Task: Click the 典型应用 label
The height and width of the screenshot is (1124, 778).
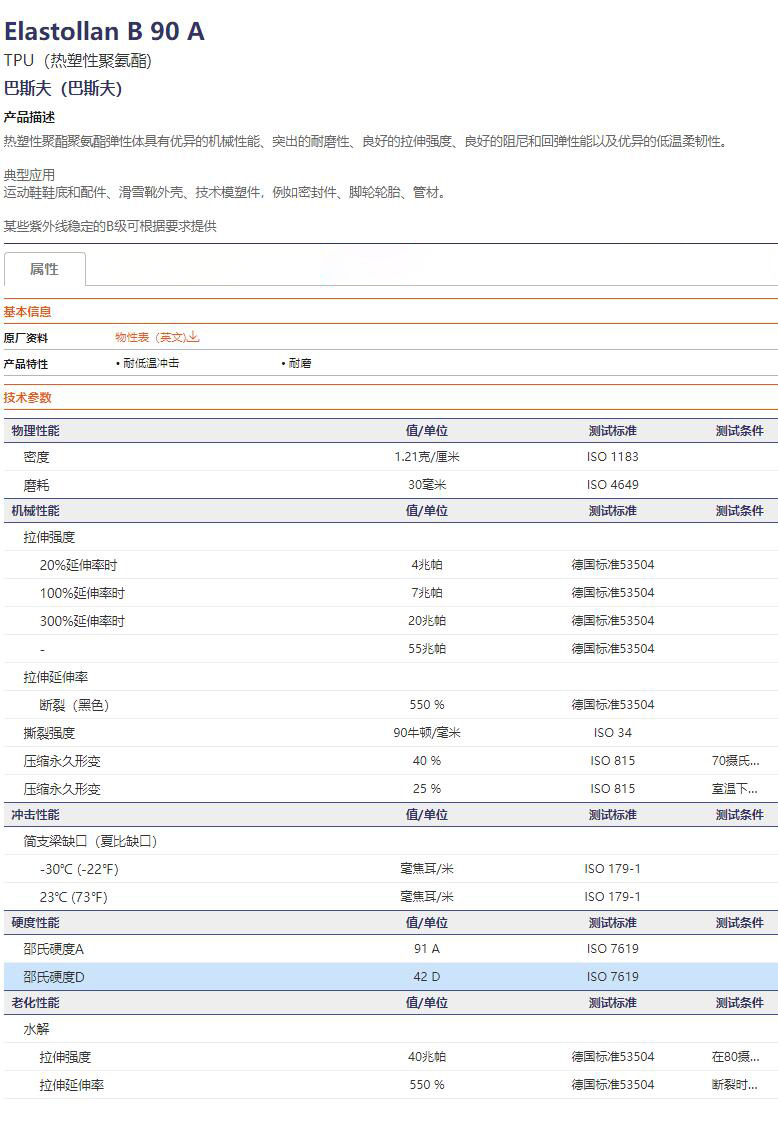Action: pyautogui.click(x=29, y=174)
